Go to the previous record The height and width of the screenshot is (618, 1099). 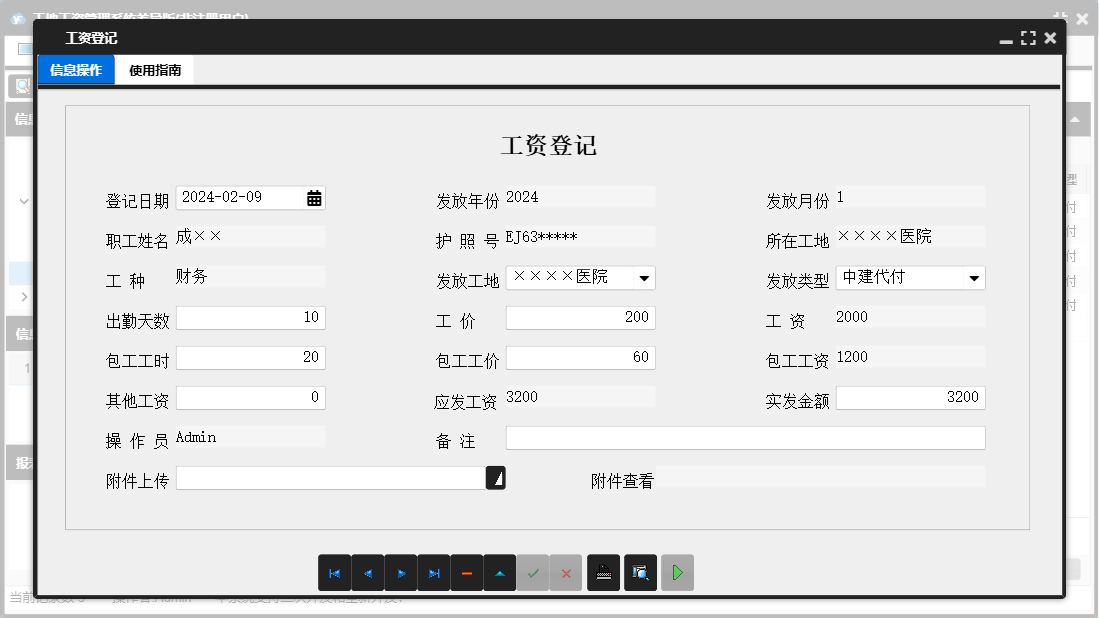[x=367, y=572]
